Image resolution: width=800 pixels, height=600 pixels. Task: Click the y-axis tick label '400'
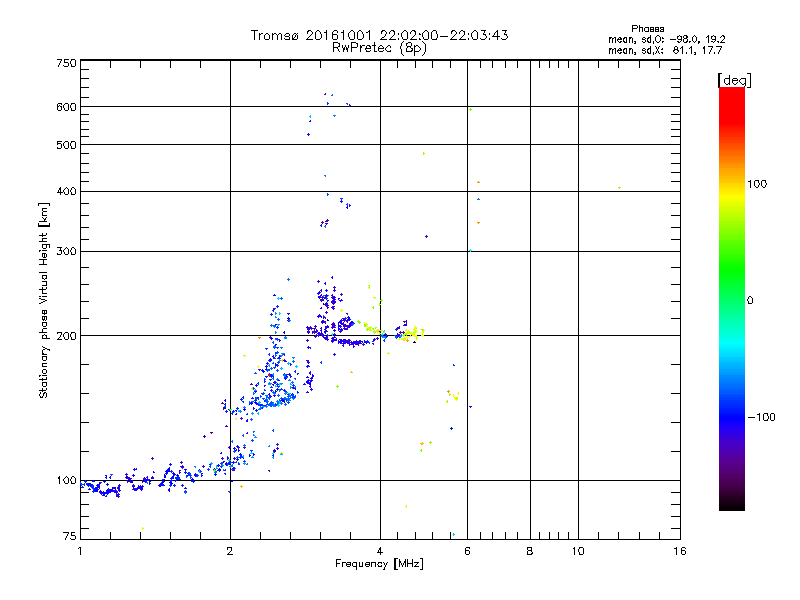click(66, 192)
